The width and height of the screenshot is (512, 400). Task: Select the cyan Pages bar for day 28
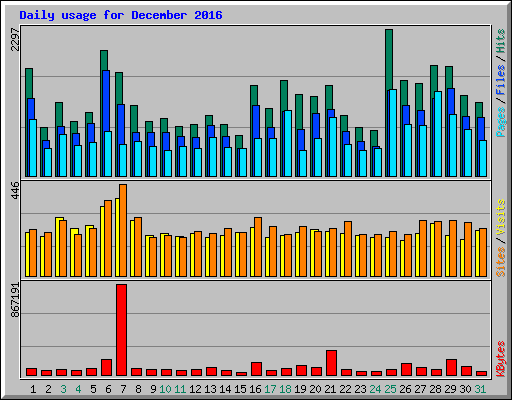coord(438,134)
